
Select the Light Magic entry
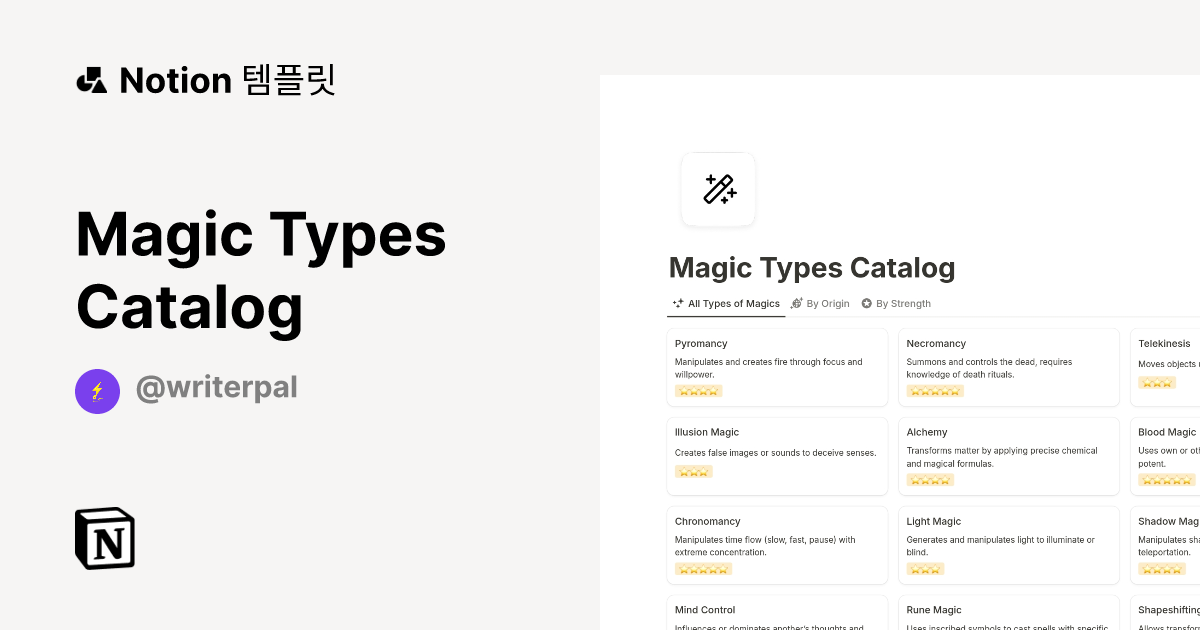click(1009, 544)
